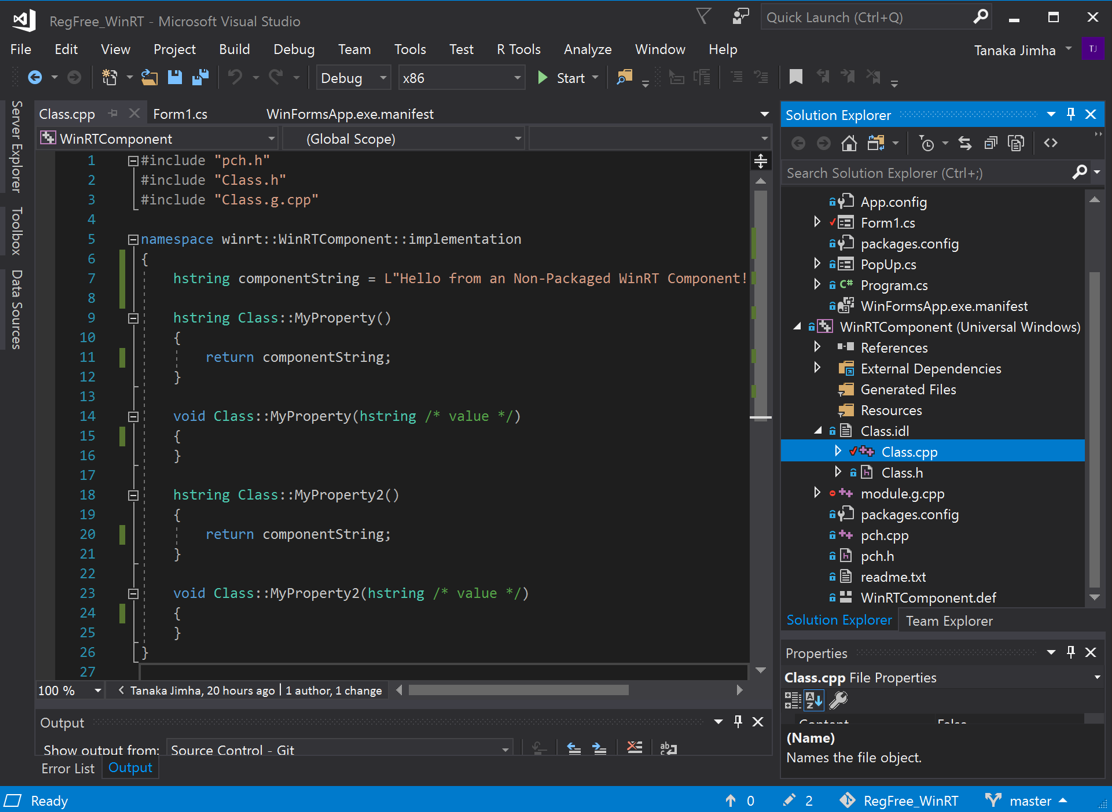This screenshot has height=812, width=1112.
Task: Expand the module.g.cpp tree node
Action: (817, 493)
